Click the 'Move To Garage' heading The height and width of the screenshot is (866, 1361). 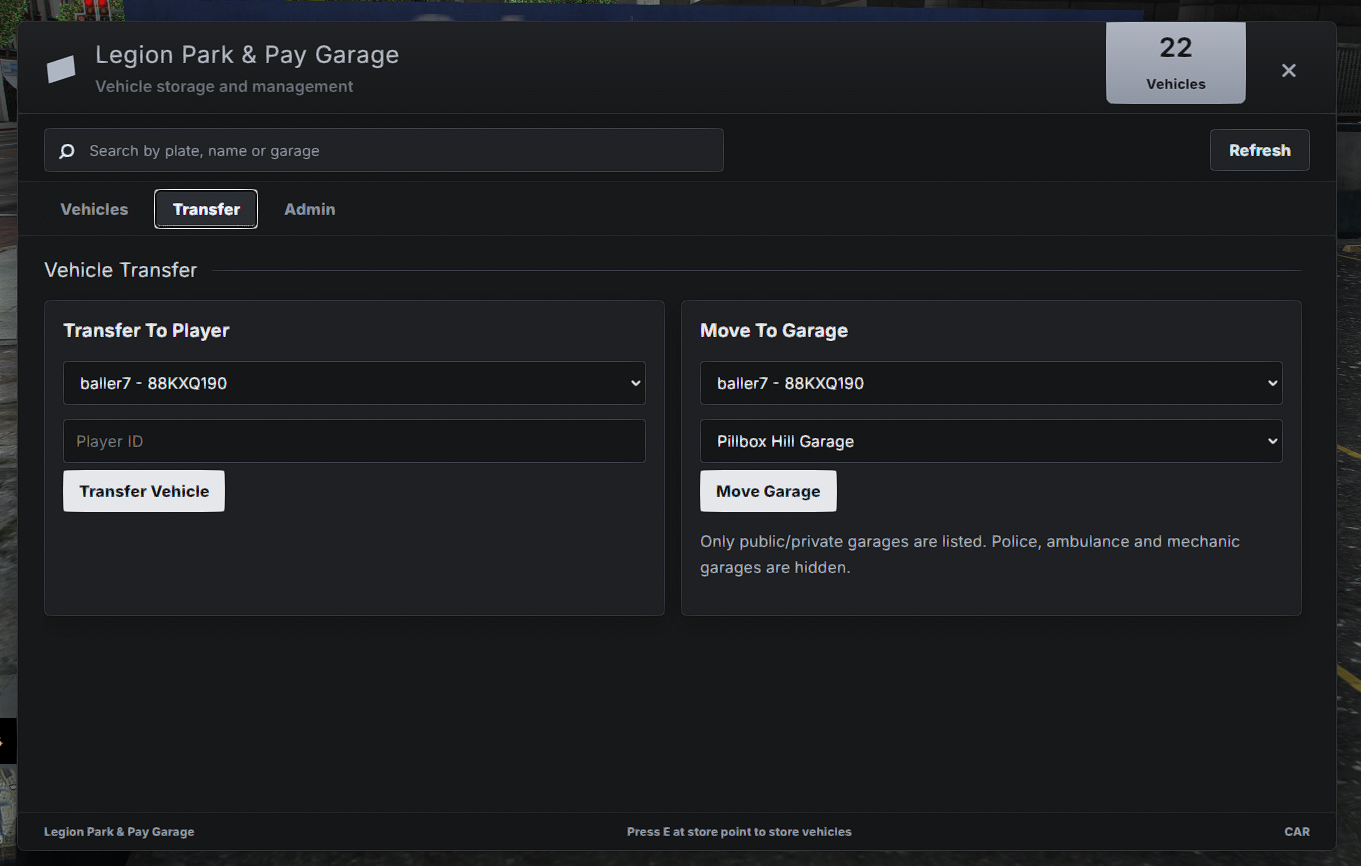pyautogui.click(x=774, y=330)
